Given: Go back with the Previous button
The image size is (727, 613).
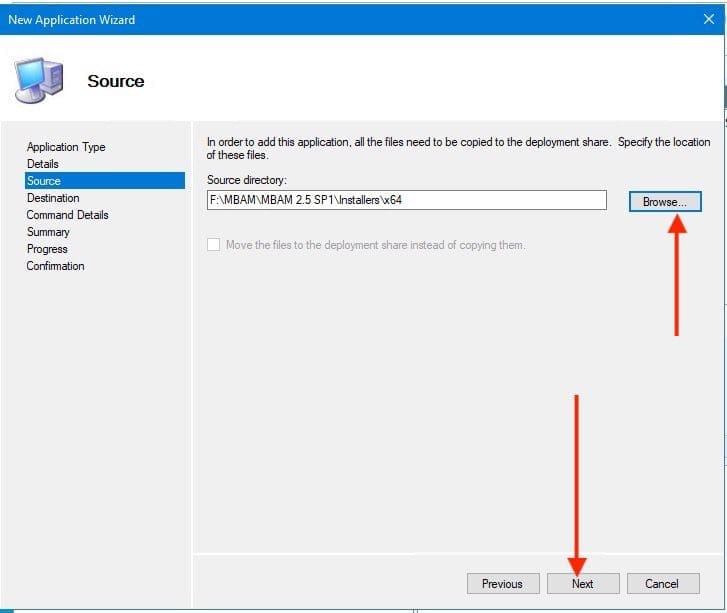Looking at the screenshot, I should point(502,584).
